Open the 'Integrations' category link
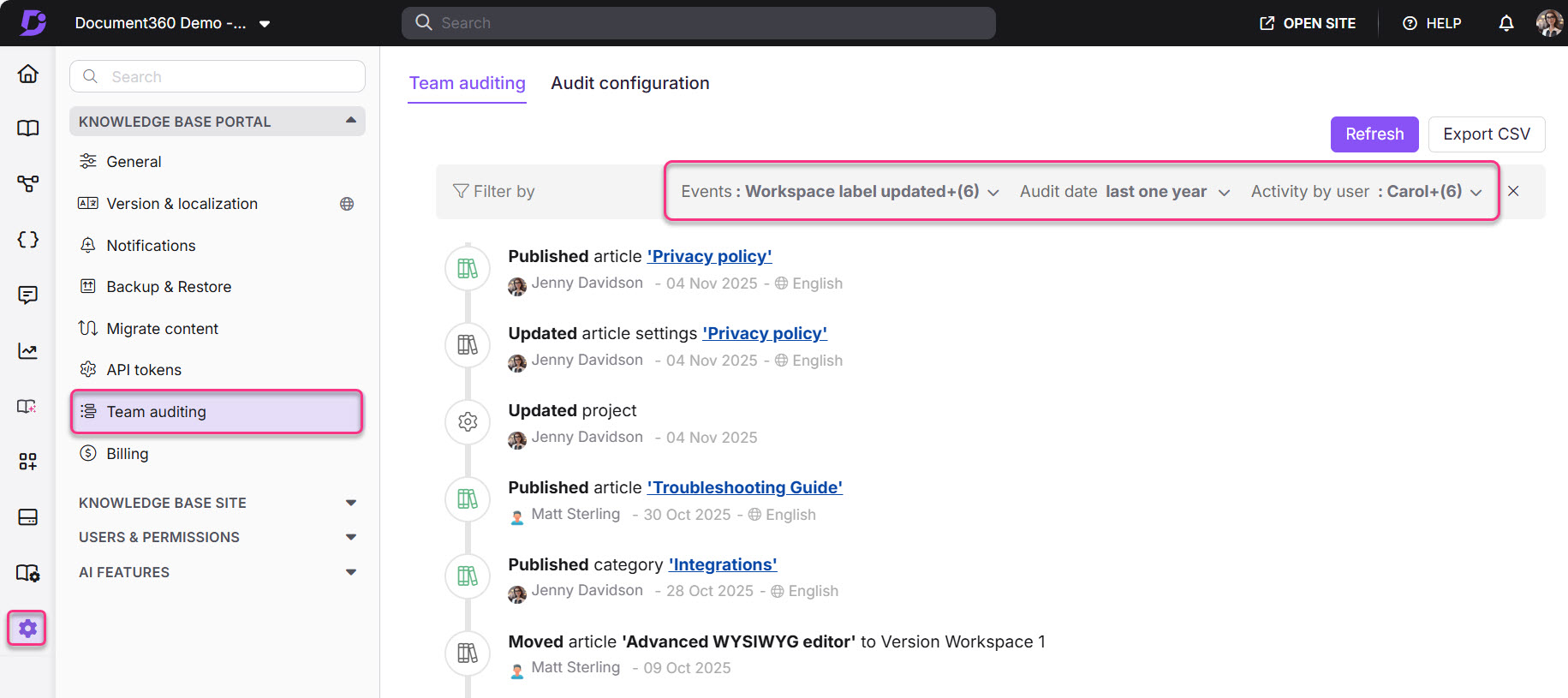1568x698 pixels. pyautogui.click(x=723, y=564)
